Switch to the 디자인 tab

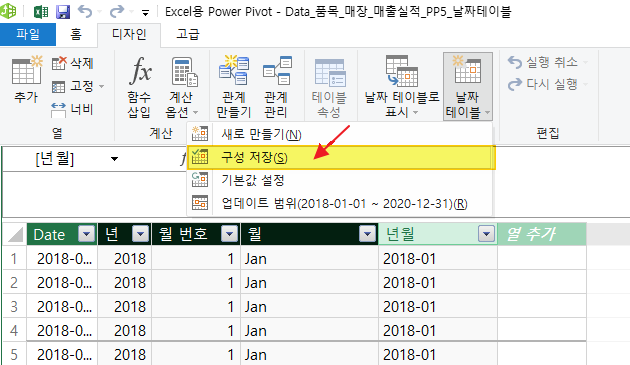129,34
